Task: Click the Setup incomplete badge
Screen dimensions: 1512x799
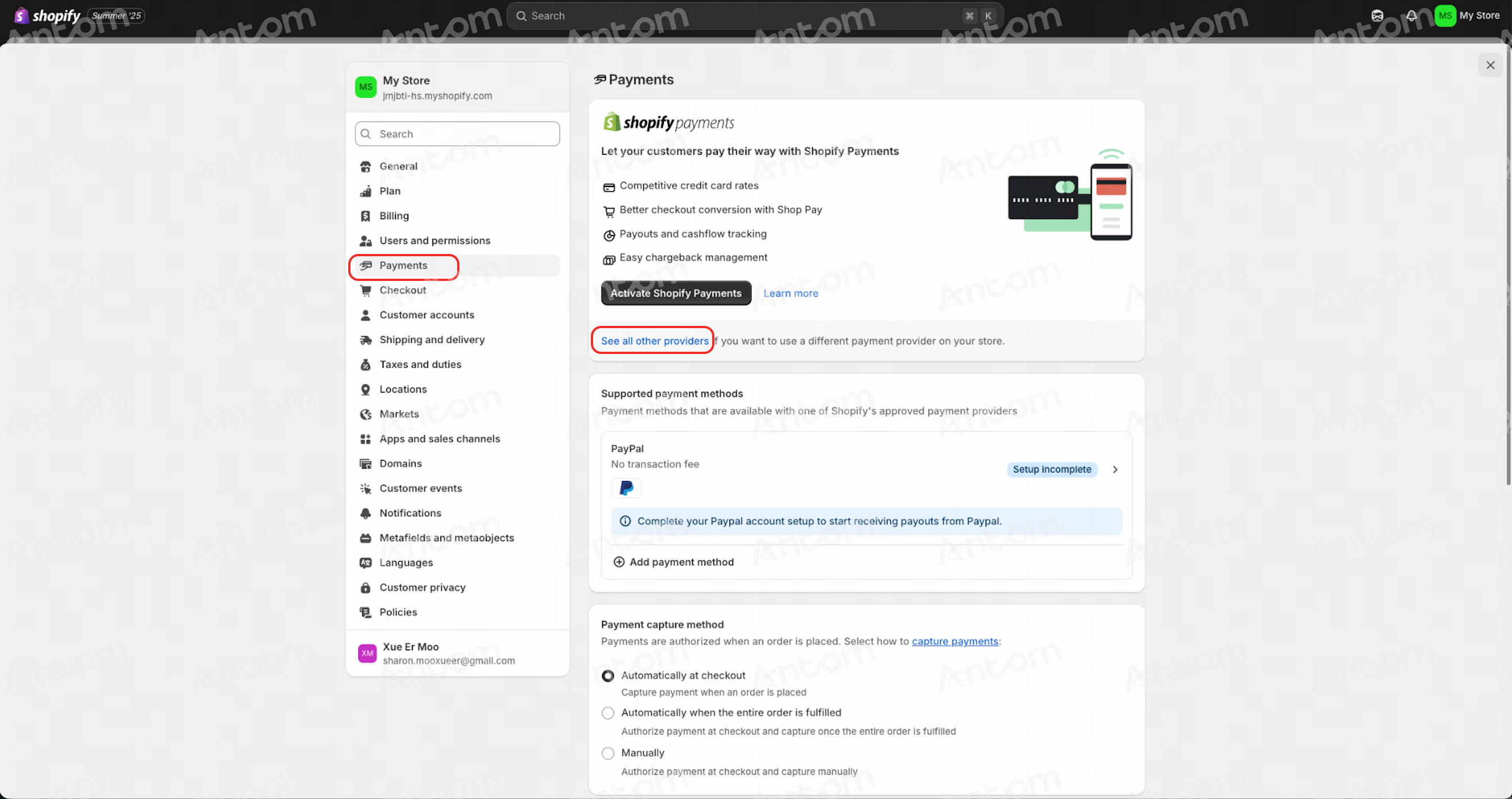Action: point(1051,469)
